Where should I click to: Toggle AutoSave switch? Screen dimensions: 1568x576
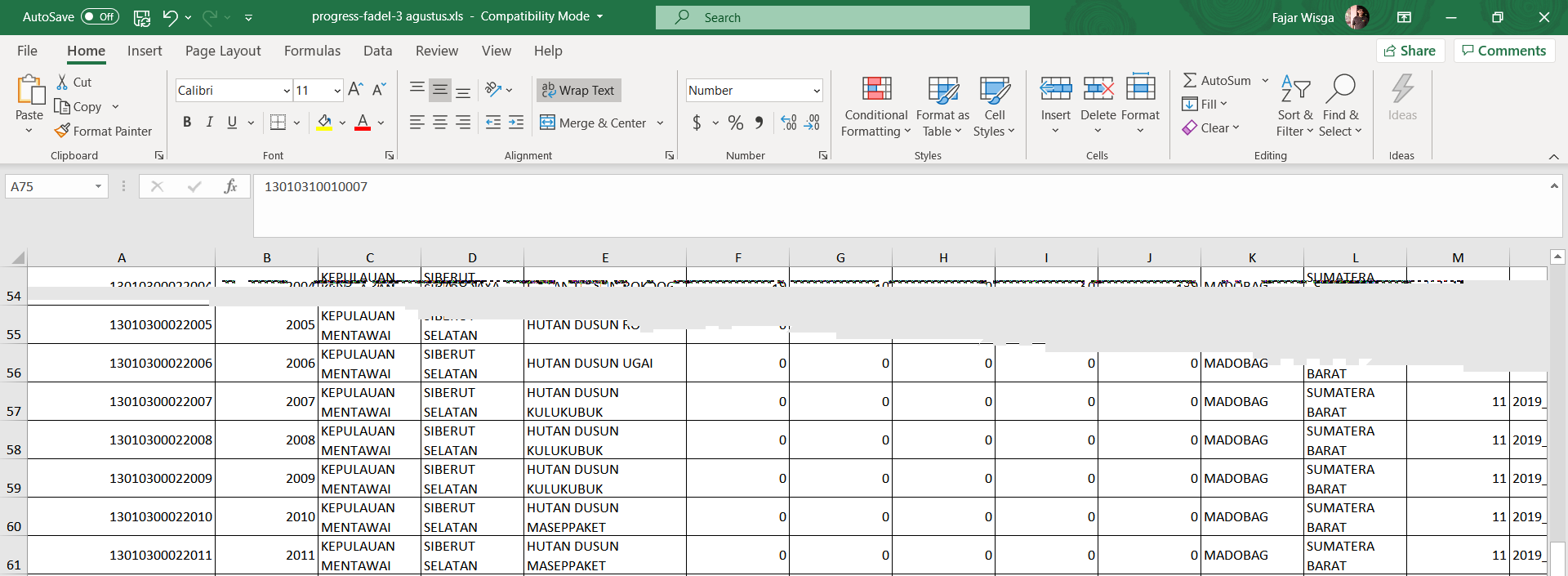coord(100,17)
